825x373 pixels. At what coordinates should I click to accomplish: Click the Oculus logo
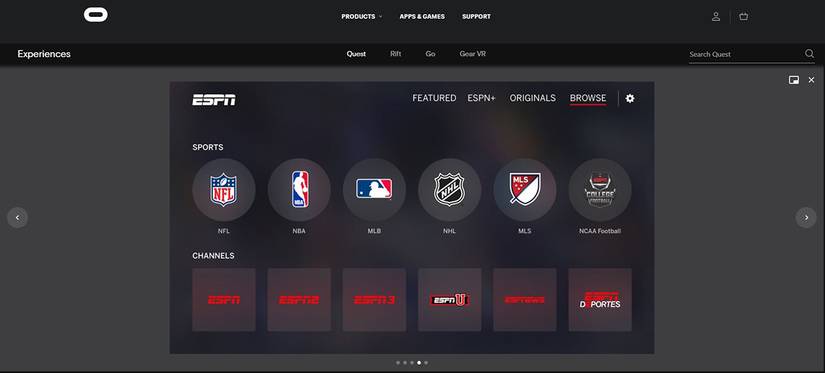pyautogui.click(x=96, y=15)
